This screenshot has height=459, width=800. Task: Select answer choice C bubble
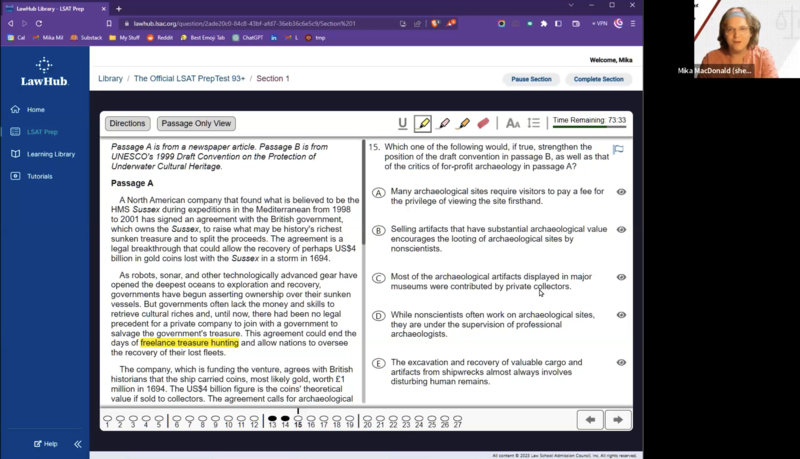(x=379, y=279)
